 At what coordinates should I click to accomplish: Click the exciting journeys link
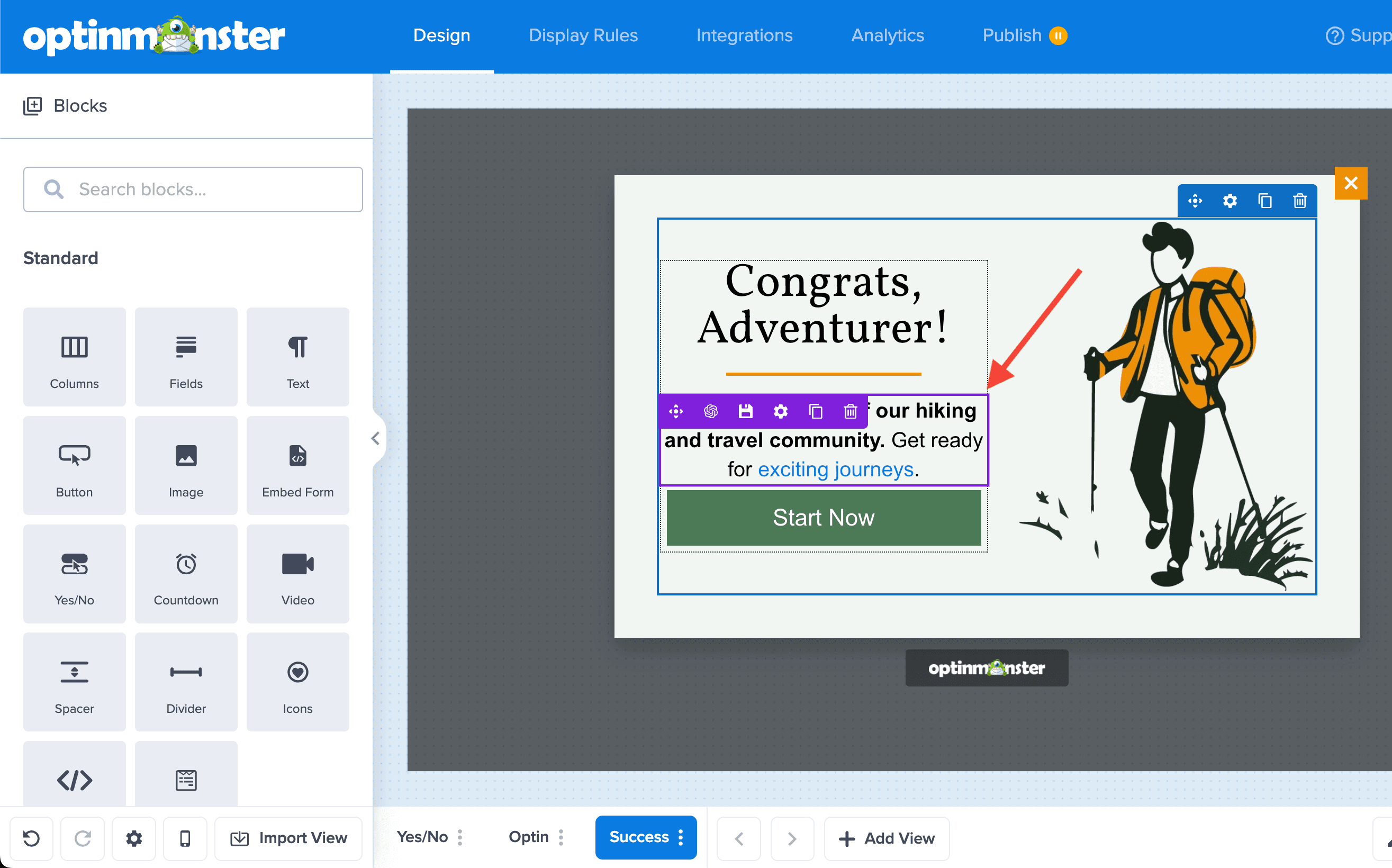835,469
